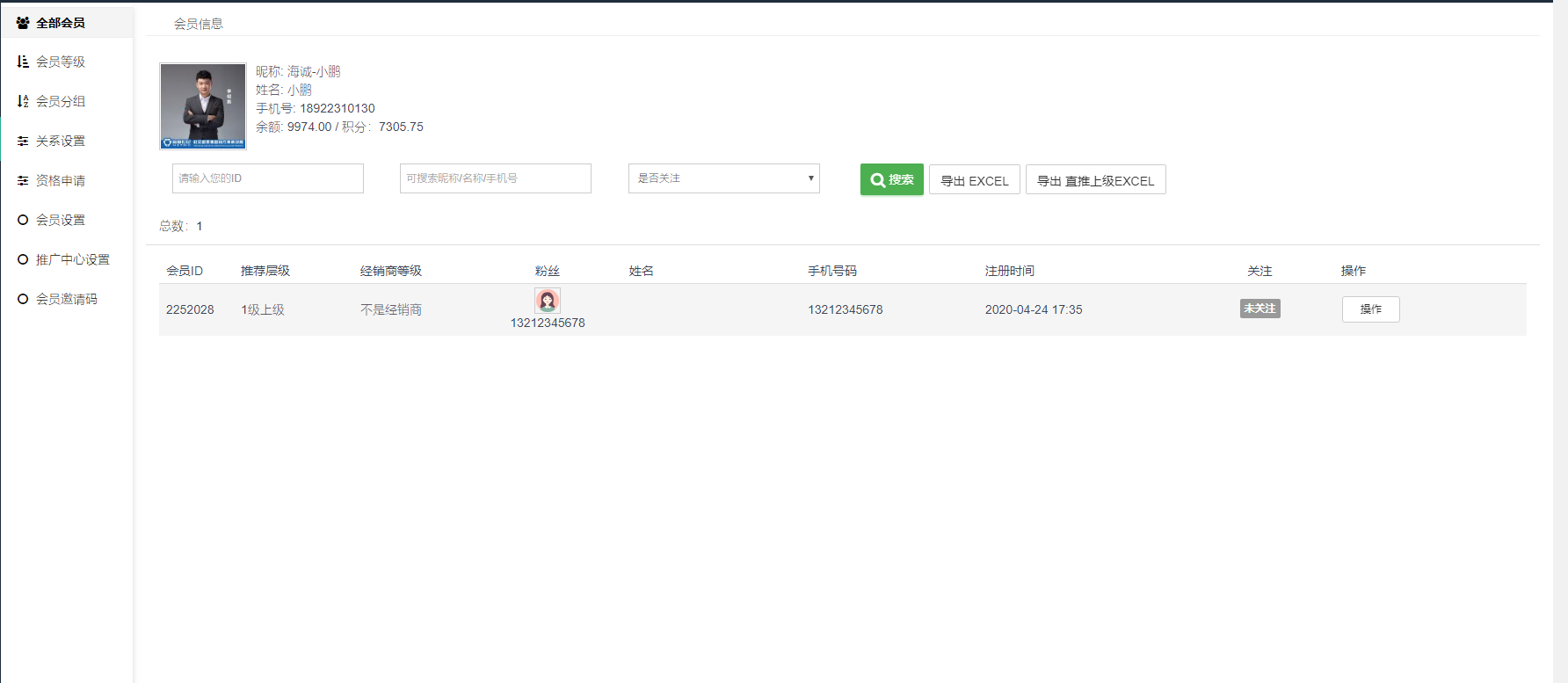The width and height of the screenshot is (1568, 683).
Task: Click the member ID cell 2252028
Action: point(190,309)
